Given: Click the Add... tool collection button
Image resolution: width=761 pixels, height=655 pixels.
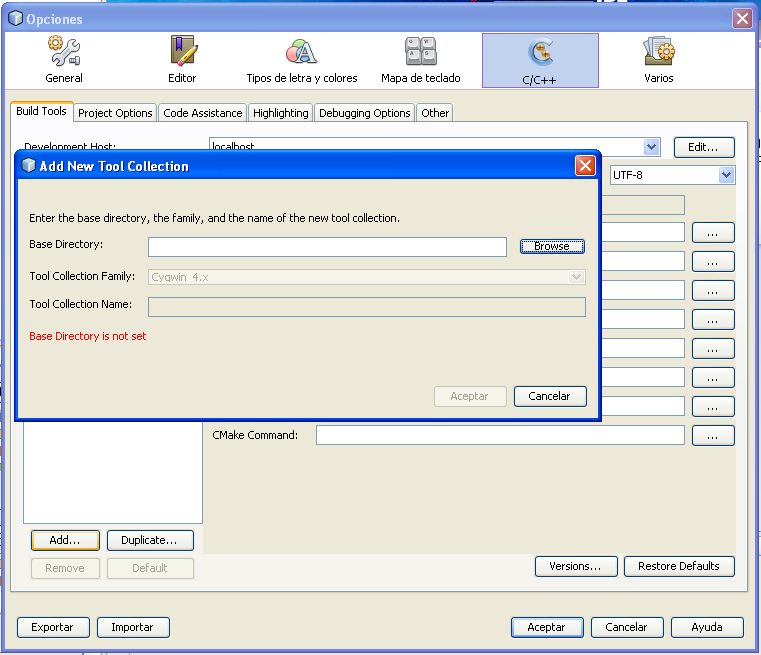Looking at the screenshot, I should click(x=65, y=540).
